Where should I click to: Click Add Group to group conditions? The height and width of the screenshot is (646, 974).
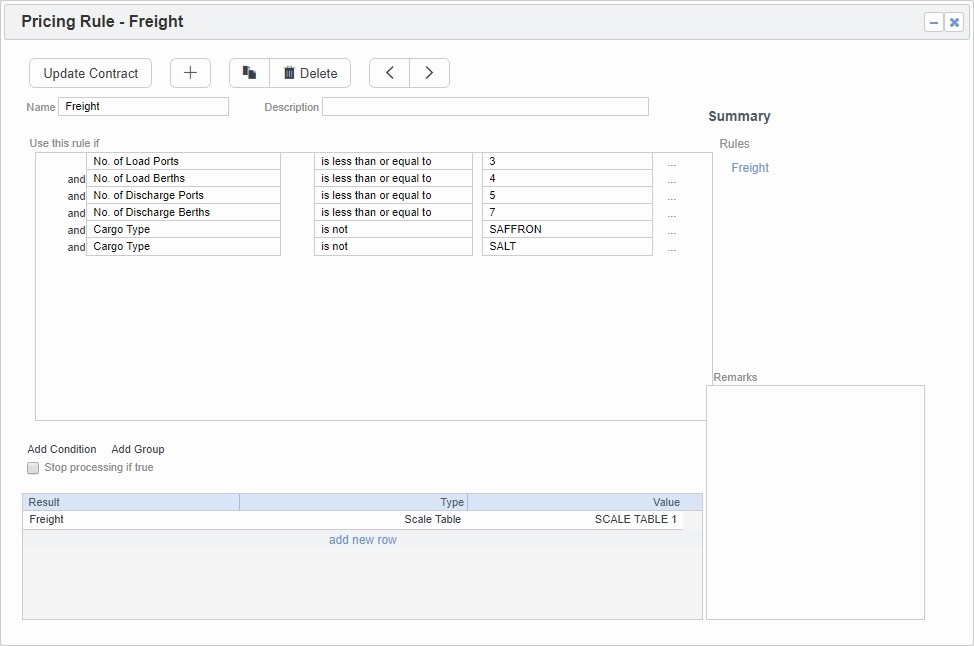pos(137,449)
